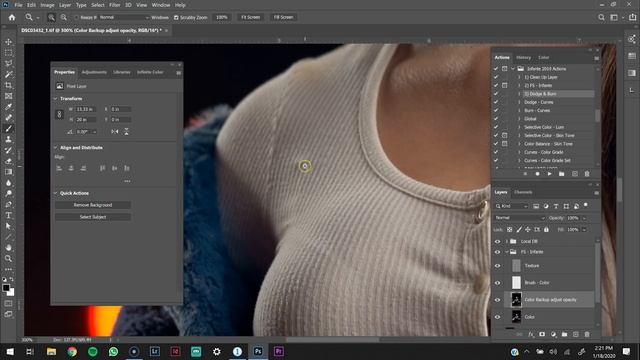This screenshot has height=360, width=640.
Task: Add layer mask icon in Layers panel
Action: tap(542, 334)
